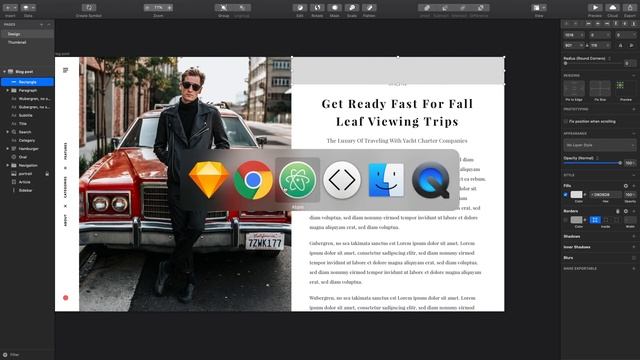Image resolution: width=640 pixels, height=360 pixels.
Task: Toggle the lock on the portrait layer
Action: pyautogui.click(x=47, y=174)
